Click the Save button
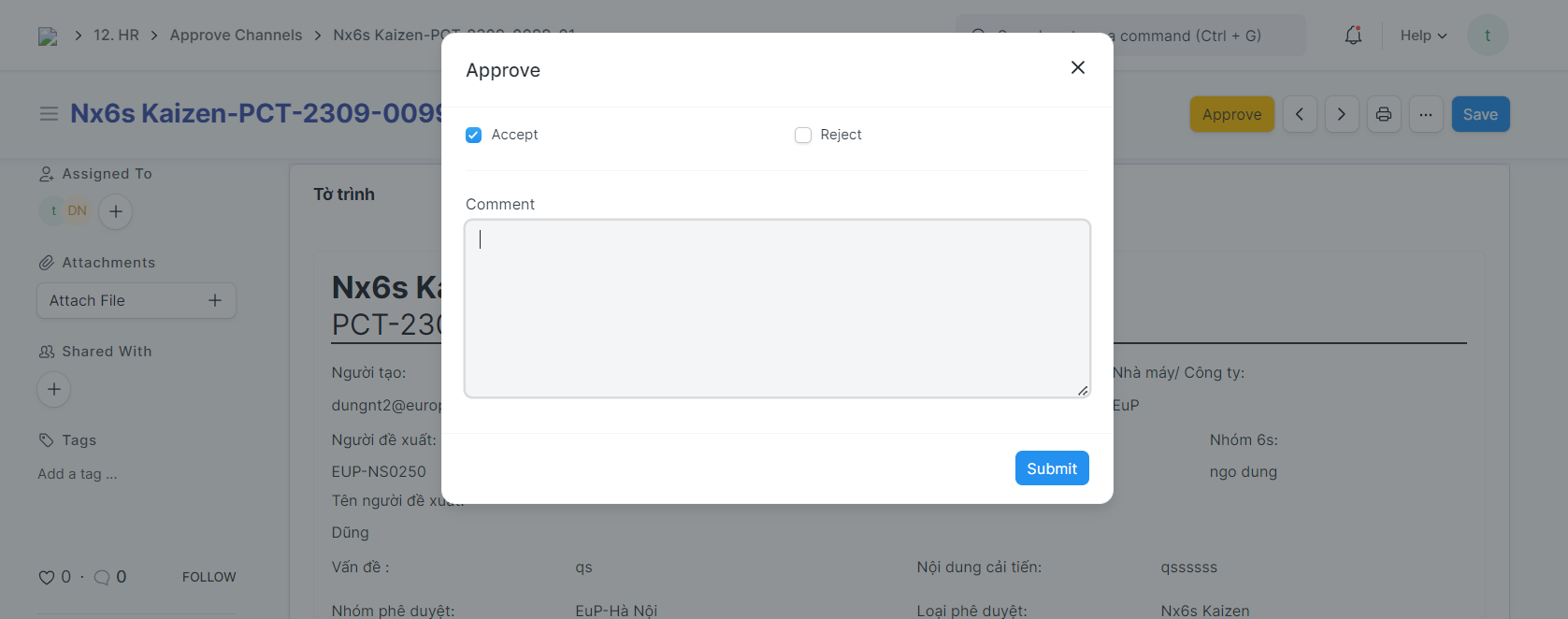This screenshot has height=619, width=1568. point(1480,114)
